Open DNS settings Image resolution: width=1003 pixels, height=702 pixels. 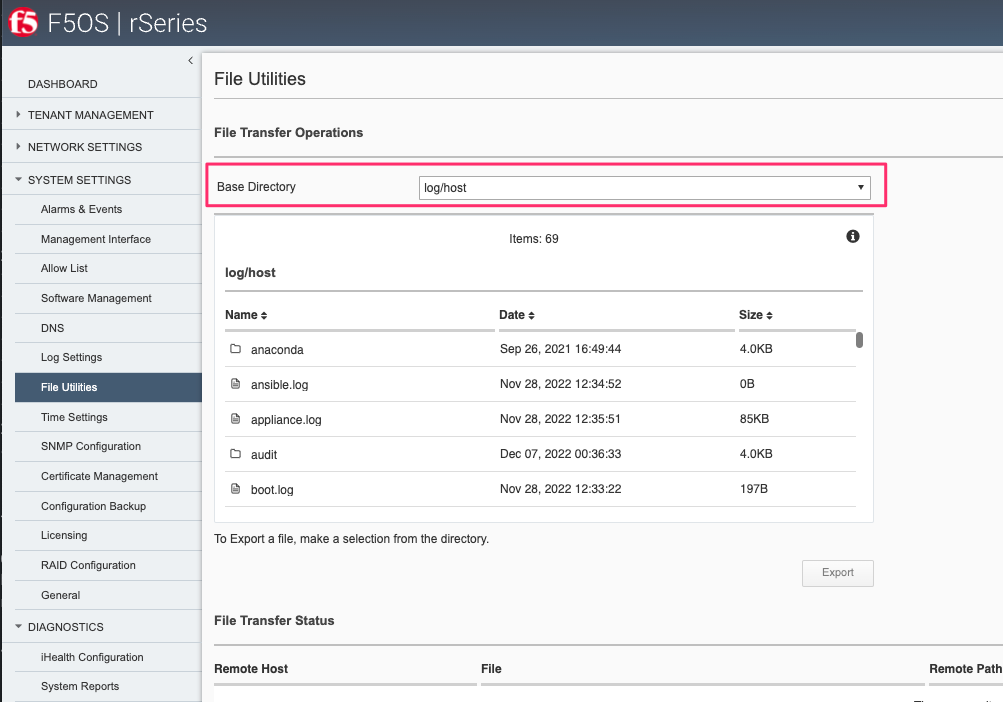52,328
